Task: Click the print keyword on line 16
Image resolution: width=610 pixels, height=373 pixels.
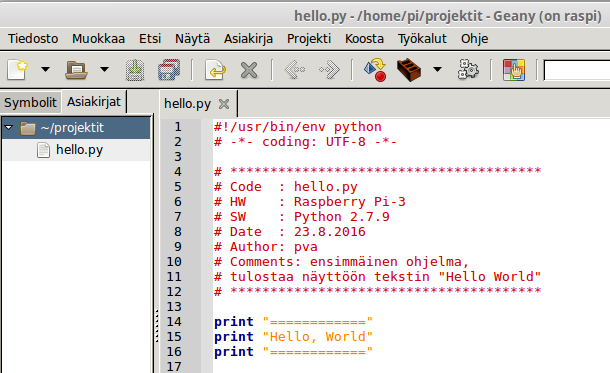Action: [233, 352]
